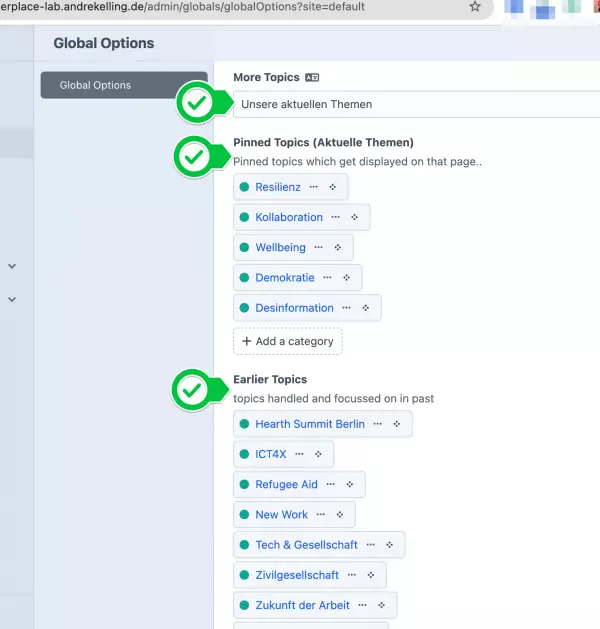Open the Tech & Gesellschaft category
The image size is (600, 629).
click(306, 545)
